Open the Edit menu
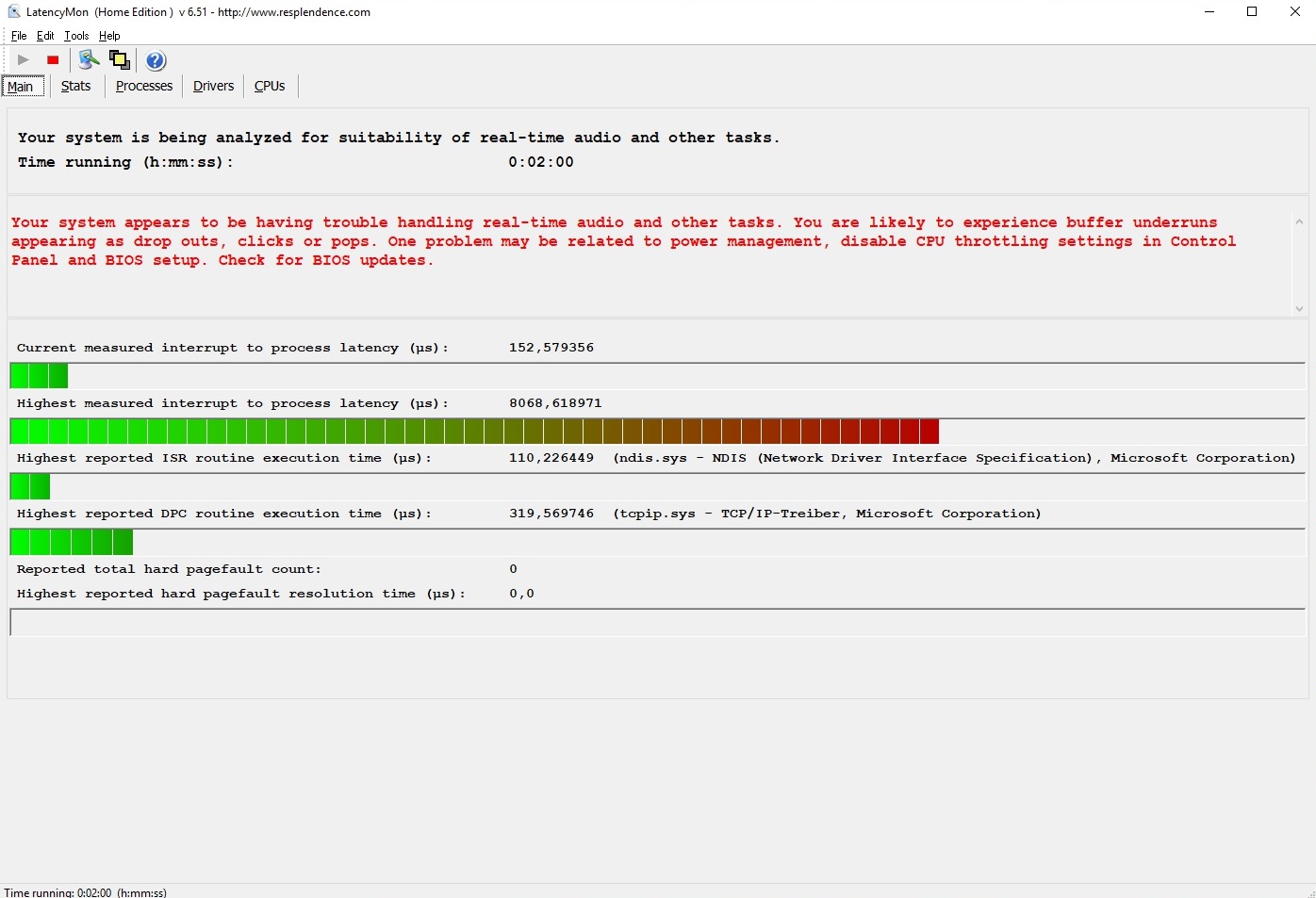 [45, 36]
